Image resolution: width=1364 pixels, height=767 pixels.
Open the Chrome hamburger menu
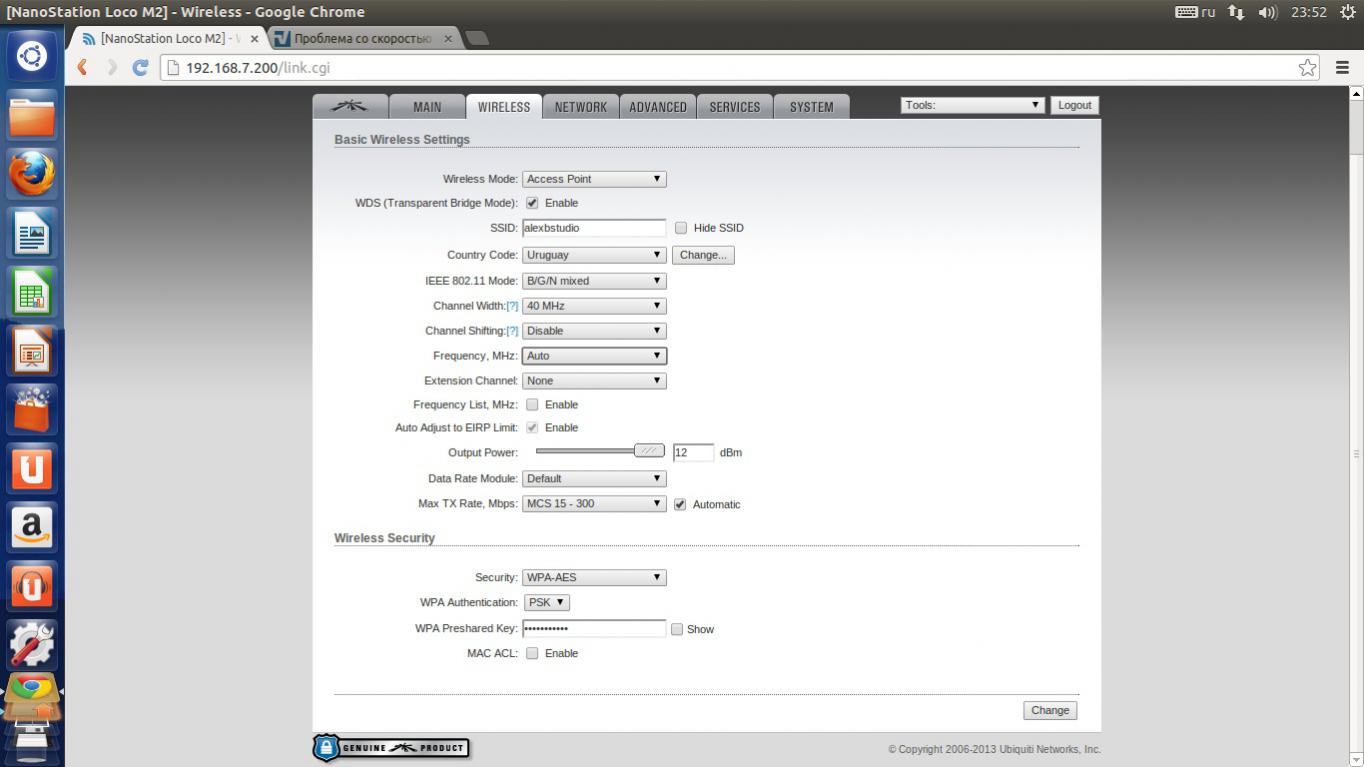(1342, 68)
